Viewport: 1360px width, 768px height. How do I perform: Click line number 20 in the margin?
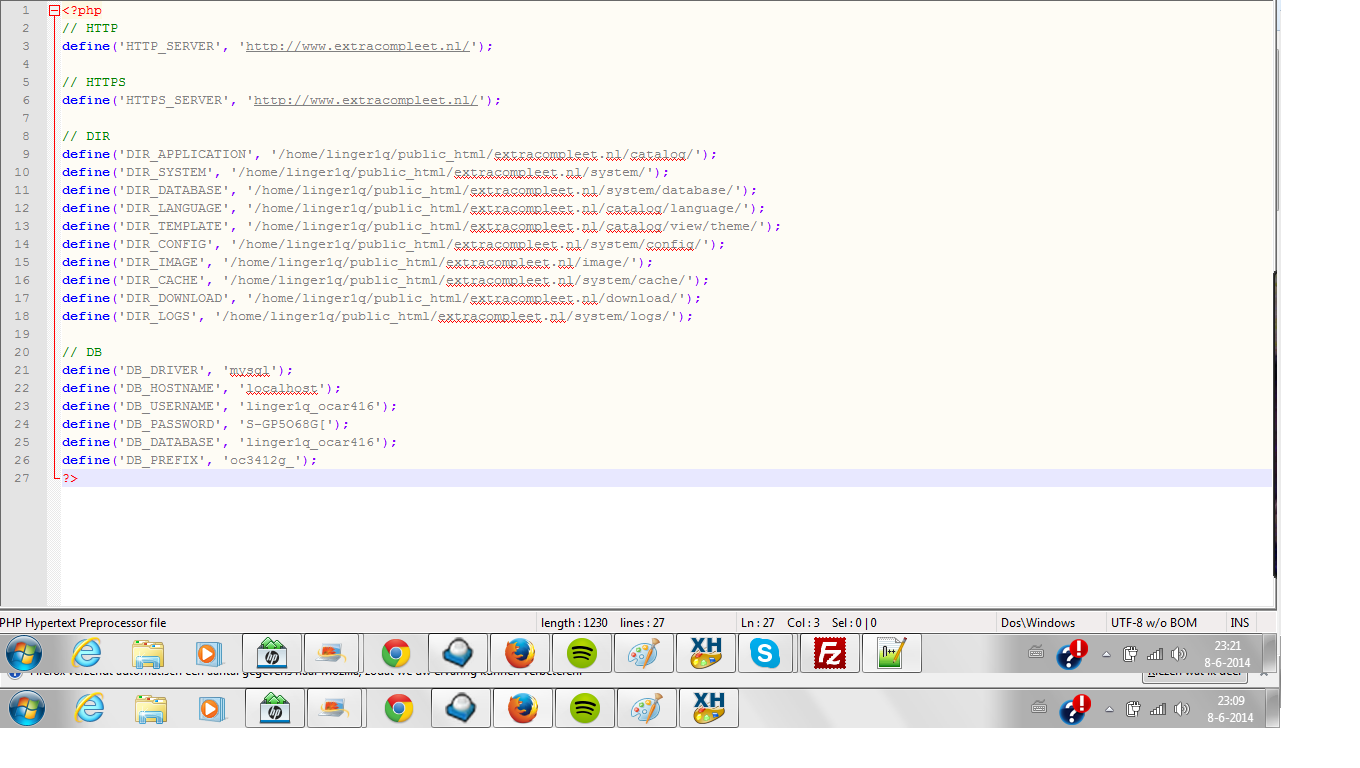[x=22, y=352]
